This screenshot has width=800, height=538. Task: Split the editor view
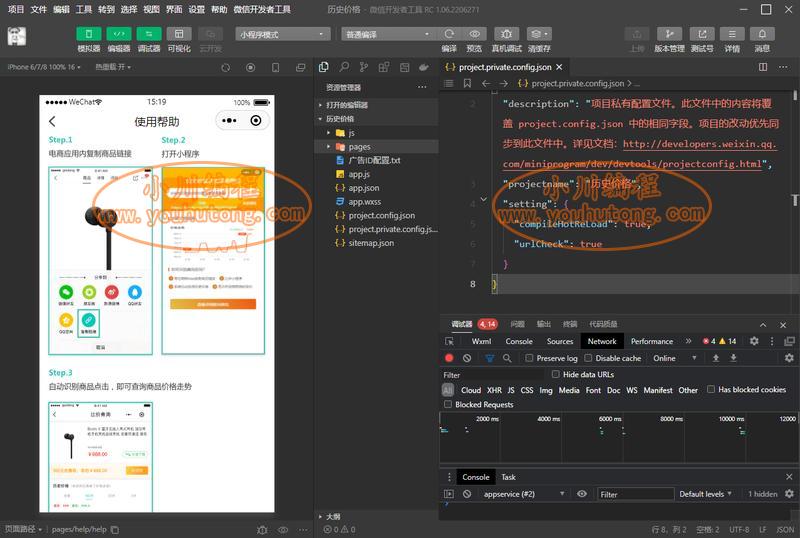click(763, 67)
